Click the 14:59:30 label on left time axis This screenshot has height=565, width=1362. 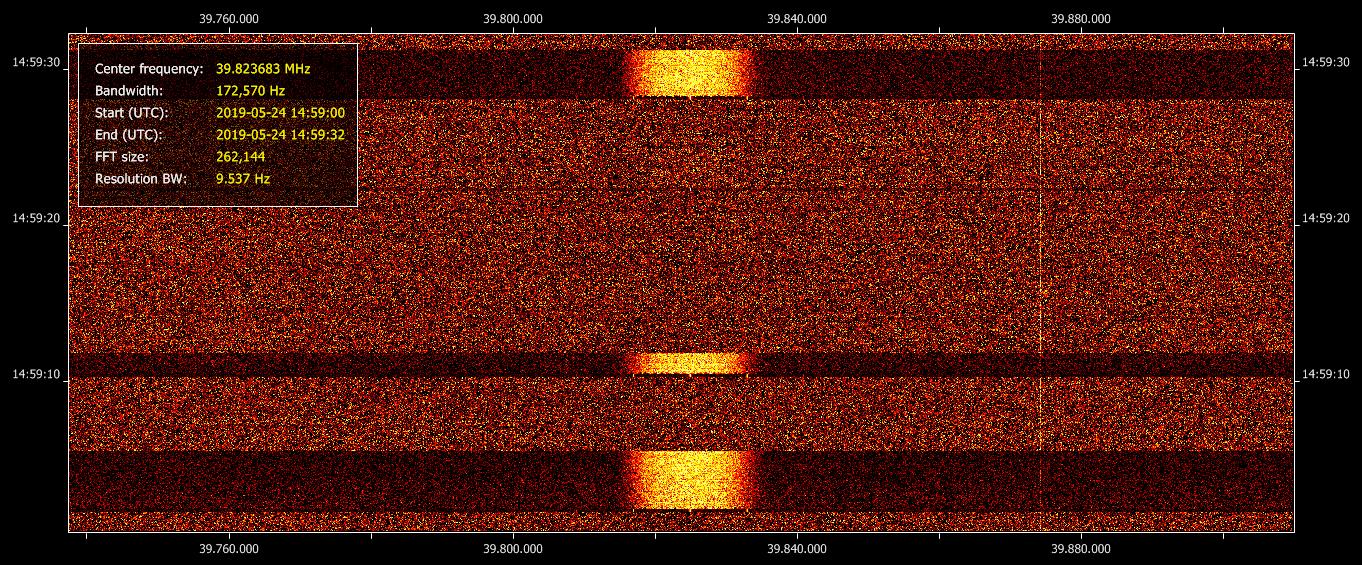36,62
